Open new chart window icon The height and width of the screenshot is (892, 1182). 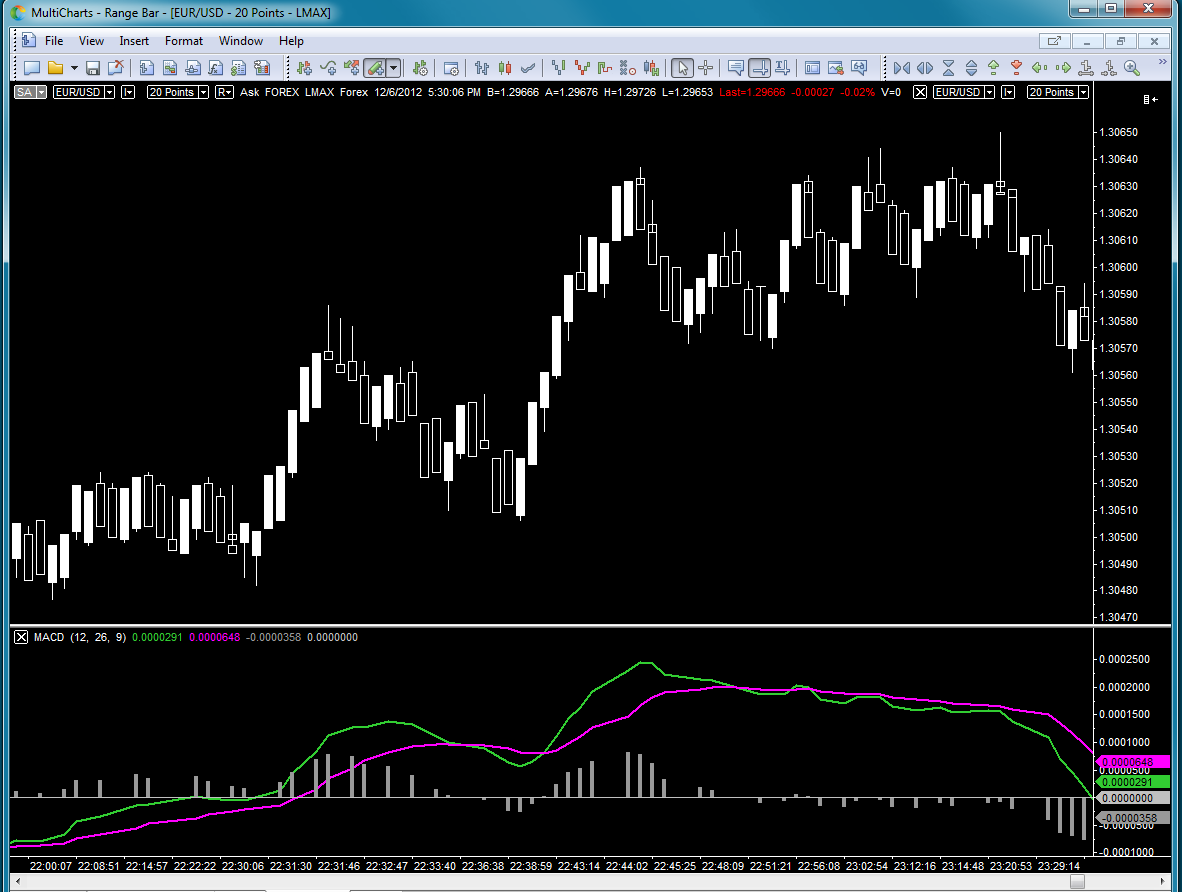pyautogui.click(x=147, y=69)
